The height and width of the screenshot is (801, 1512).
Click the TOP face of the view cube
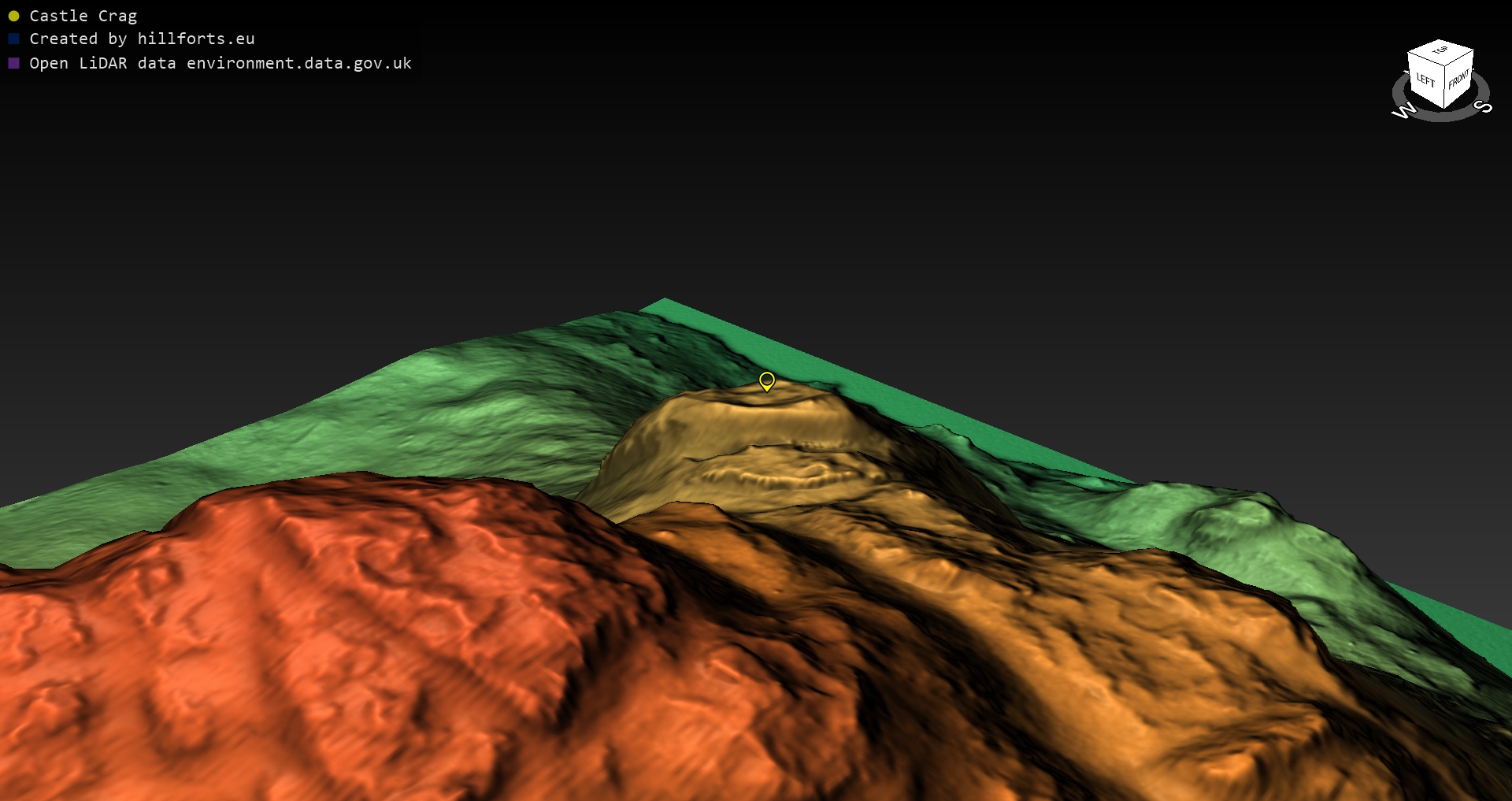(x=1440, y=52)
